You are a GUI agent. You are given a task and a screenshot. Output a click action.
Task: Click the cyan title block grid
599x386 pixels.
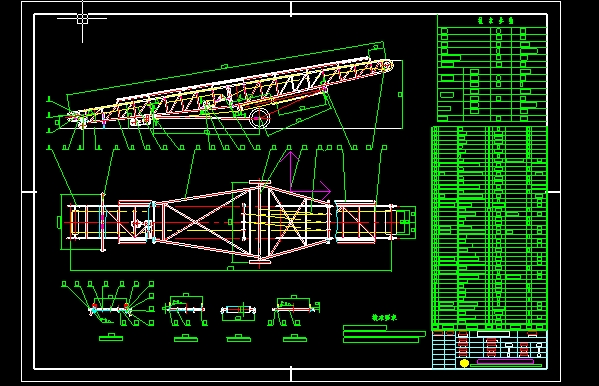490,350
